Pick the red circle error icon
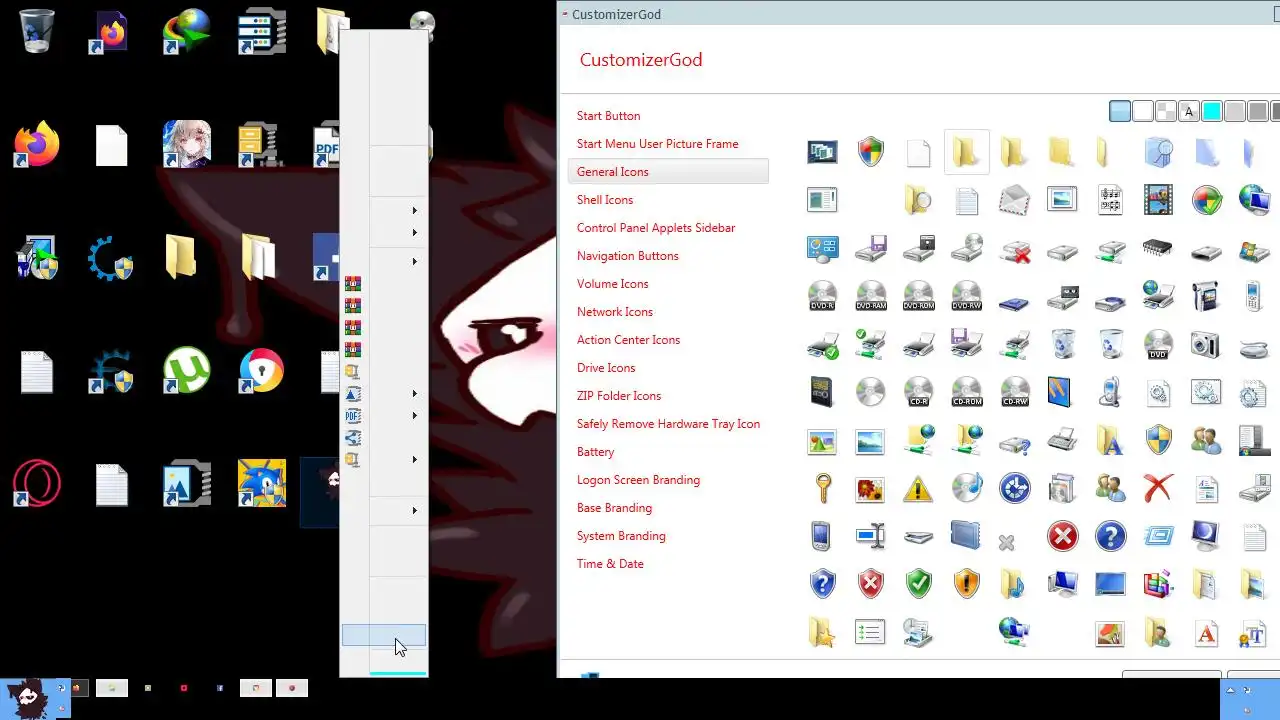 pos(1062,536)
